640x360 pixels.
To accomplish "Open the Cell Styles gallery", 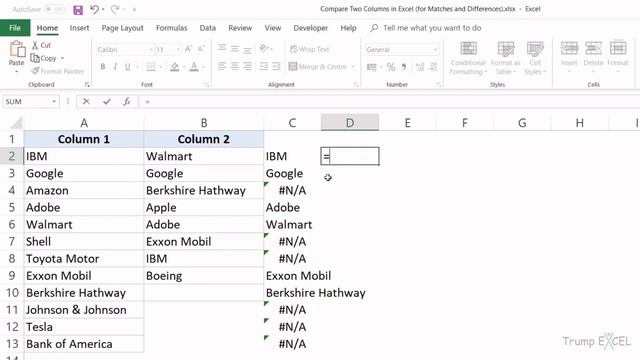I will coord(534,58).
